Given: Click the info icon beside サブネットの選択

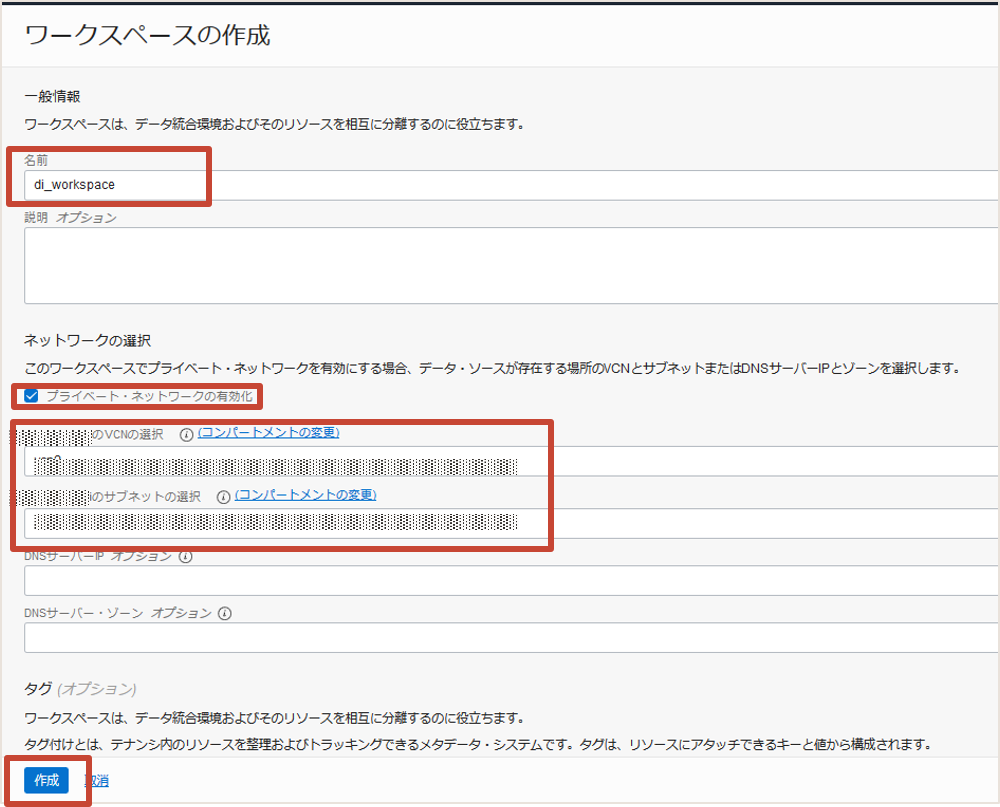Looking at the screenshot, I should [223, 497].
